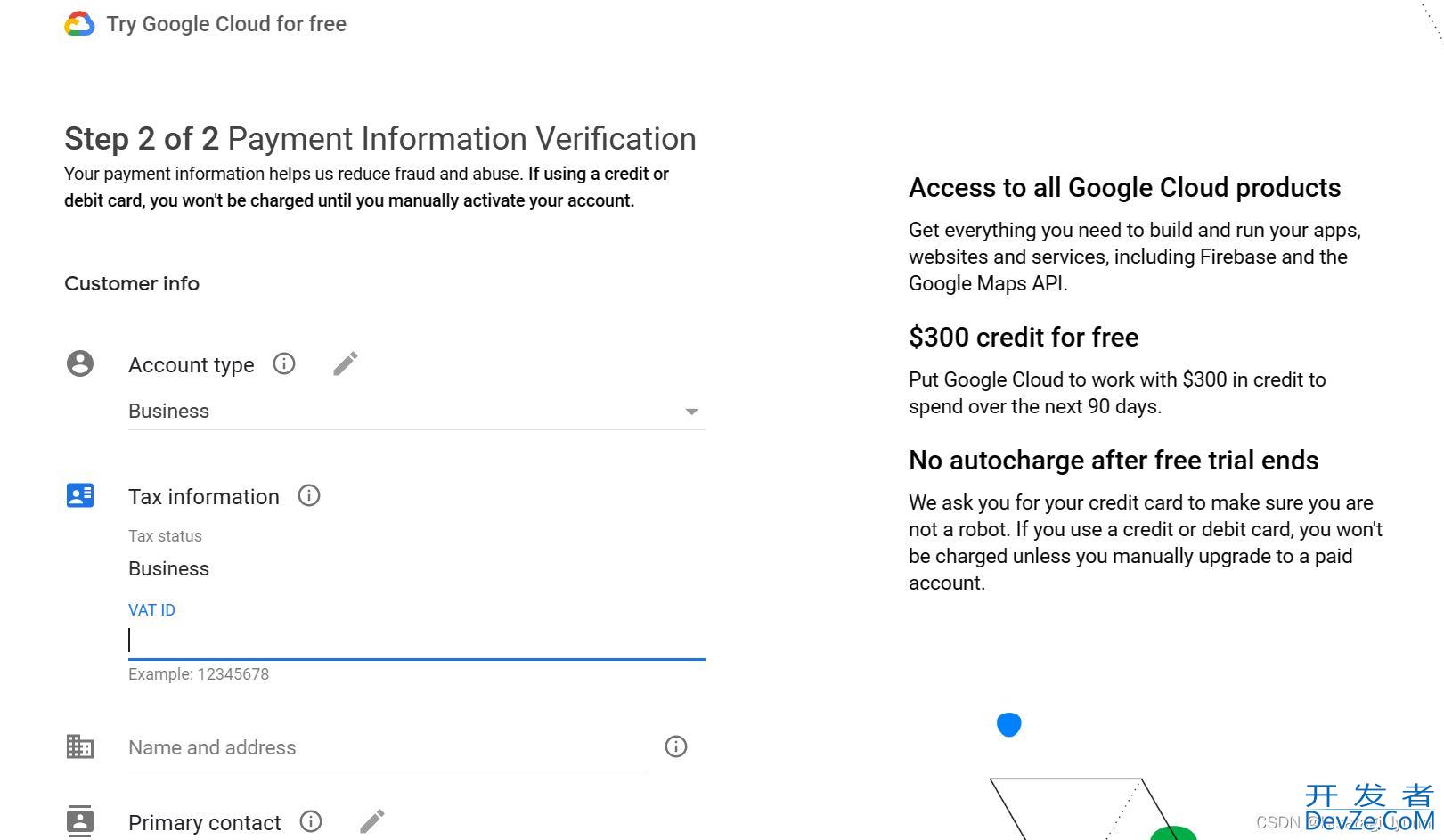The height and width of the screenshot is (840, 1444).
Task: Expand the Account type dropdown arrow
Action: [691, 412]
